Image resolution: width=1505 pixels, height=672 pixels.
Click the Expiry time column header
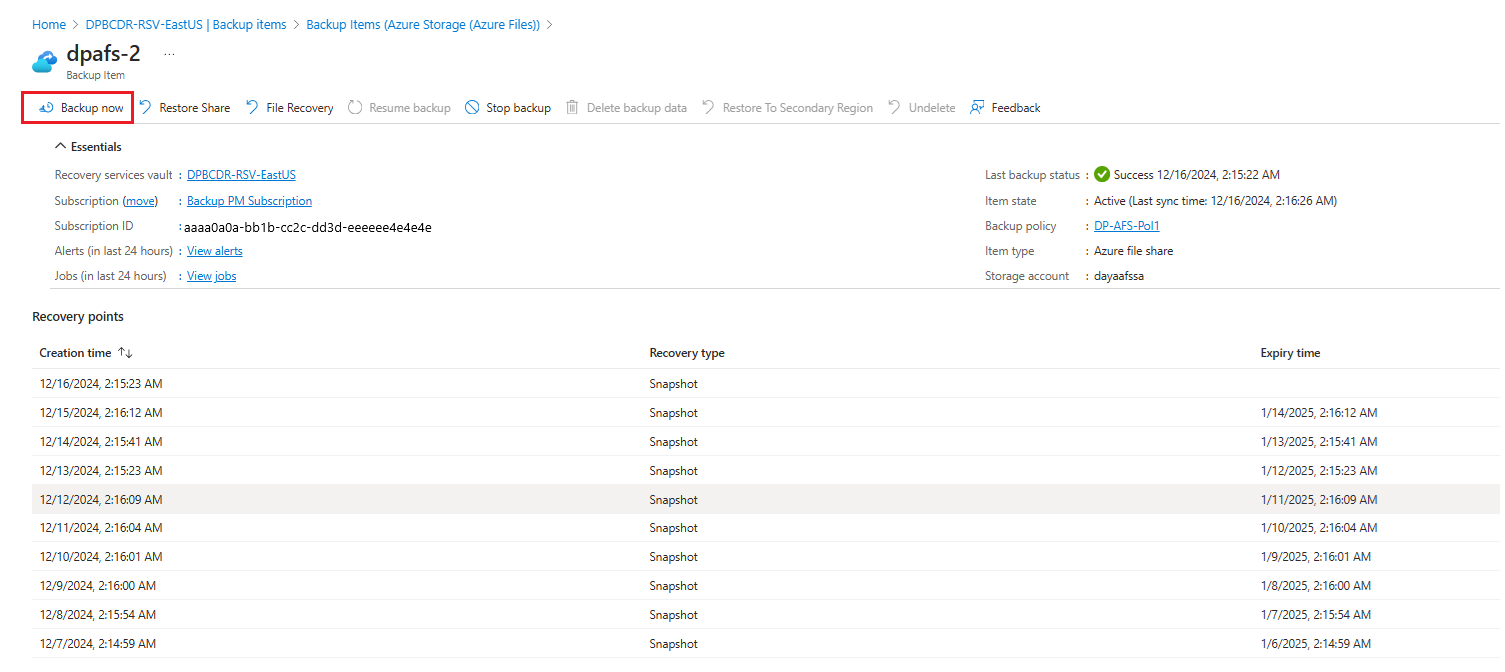click(x=1290, y=353)
